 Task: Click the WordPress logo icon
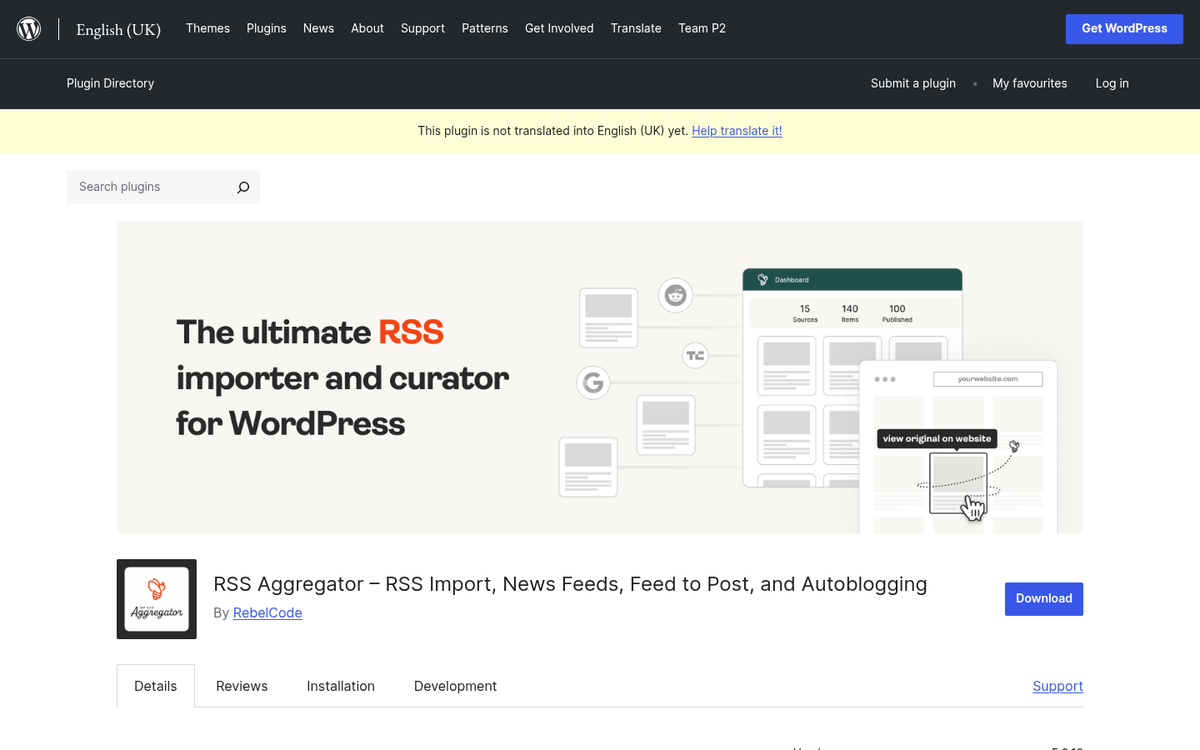[x=28, y=28]
